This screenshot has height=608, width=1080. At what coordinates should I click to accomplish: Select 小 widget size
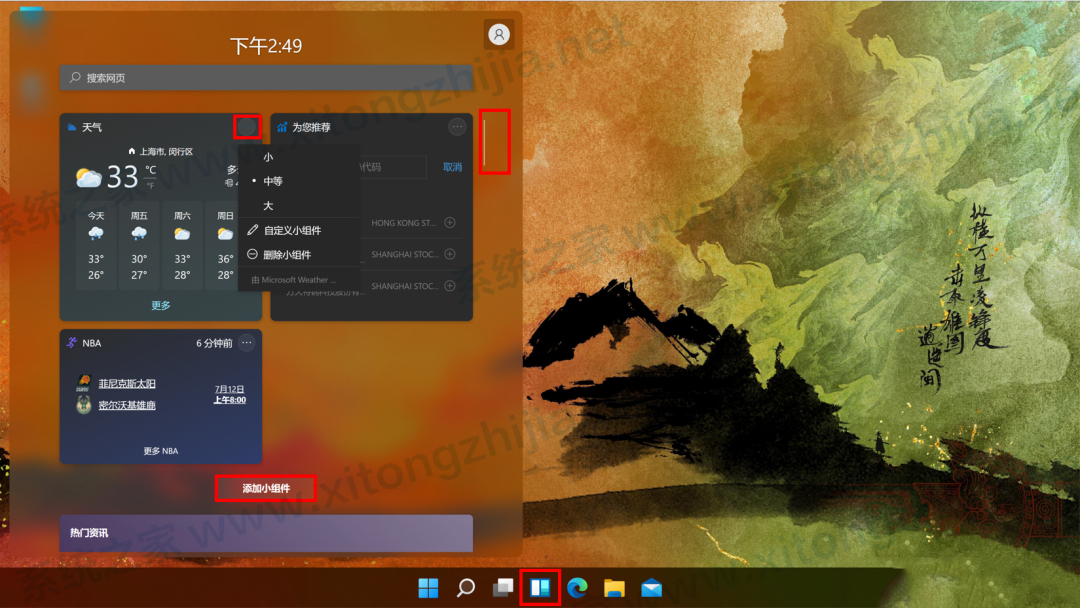click(x=270, y=157)
